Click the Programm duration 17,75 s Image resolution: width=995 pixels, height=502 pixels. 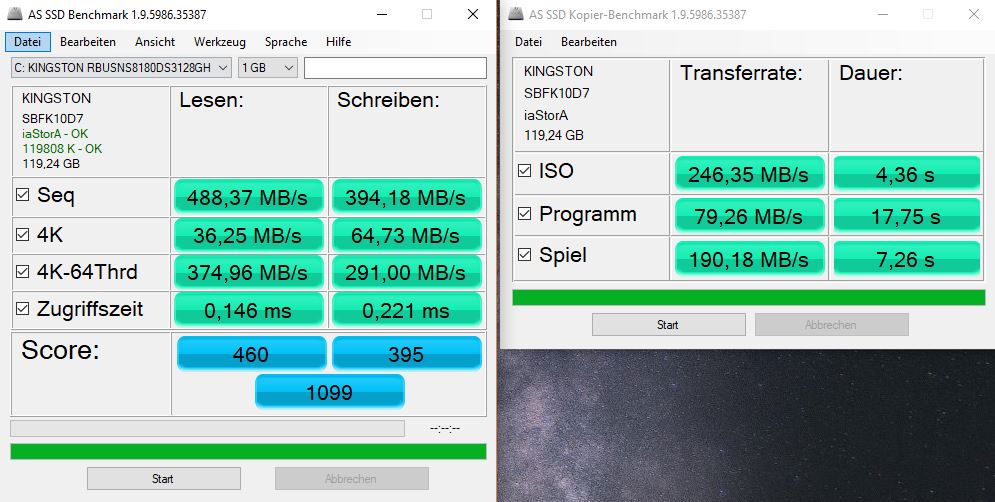coord(906,216)
